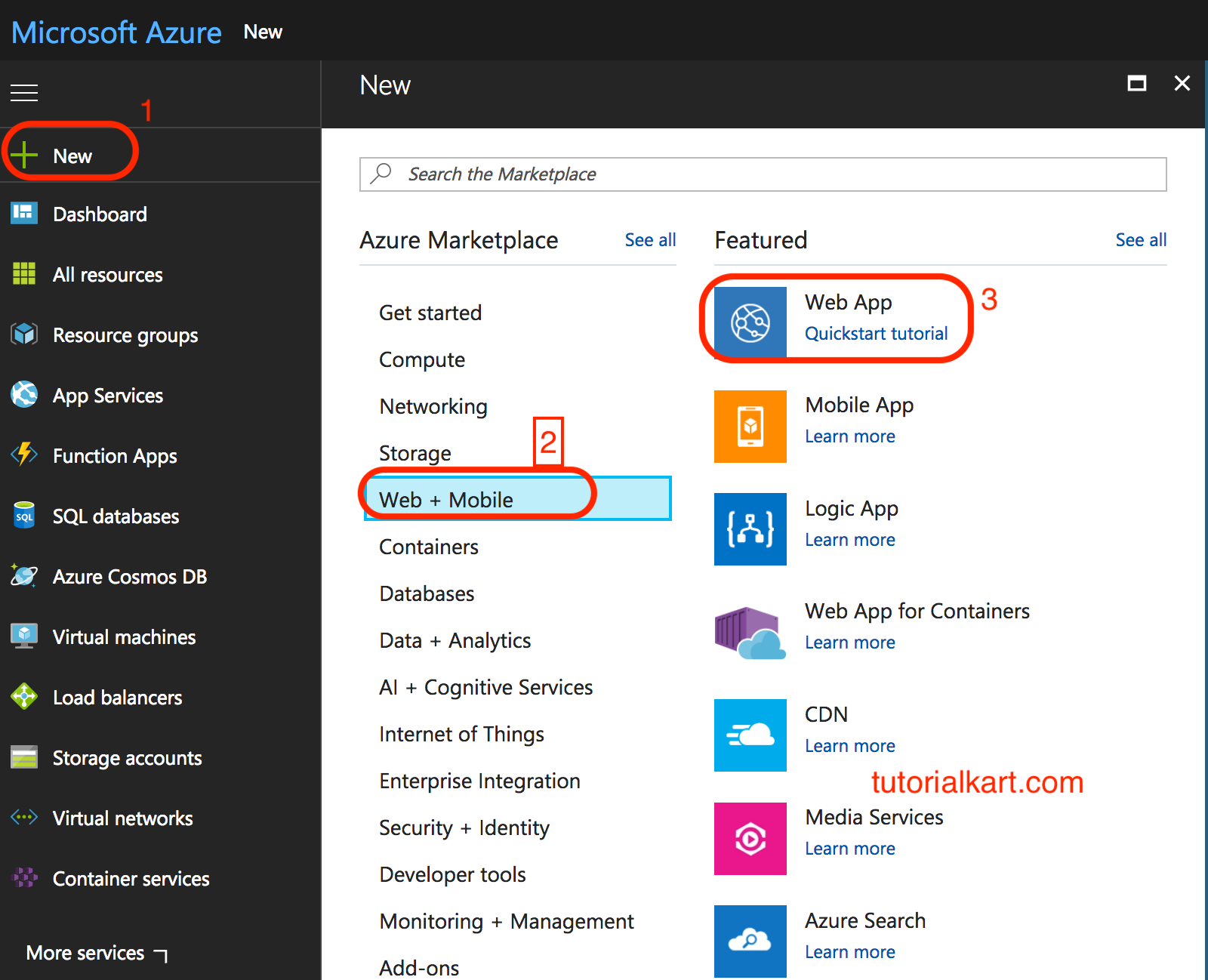Viewport: 1208px width, 980px height.
Task: Expand More services
Action: pyautogui.click(x=85, y=952)
